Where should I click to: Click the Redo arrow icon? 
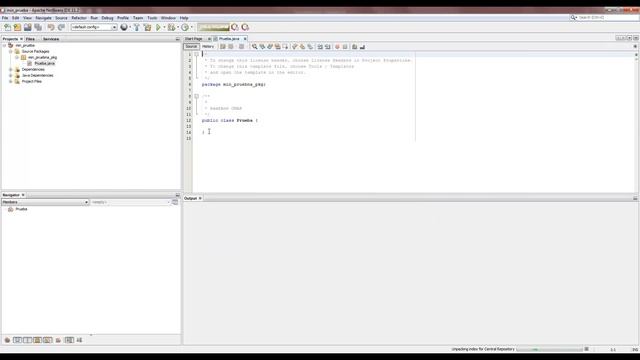pyautogui.click(x=61, y=27)
